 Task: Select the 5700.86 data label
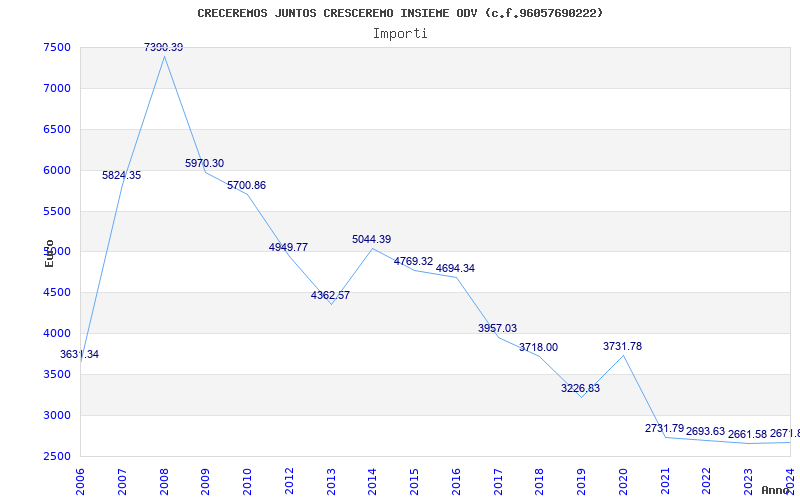(x=246, y=185)
